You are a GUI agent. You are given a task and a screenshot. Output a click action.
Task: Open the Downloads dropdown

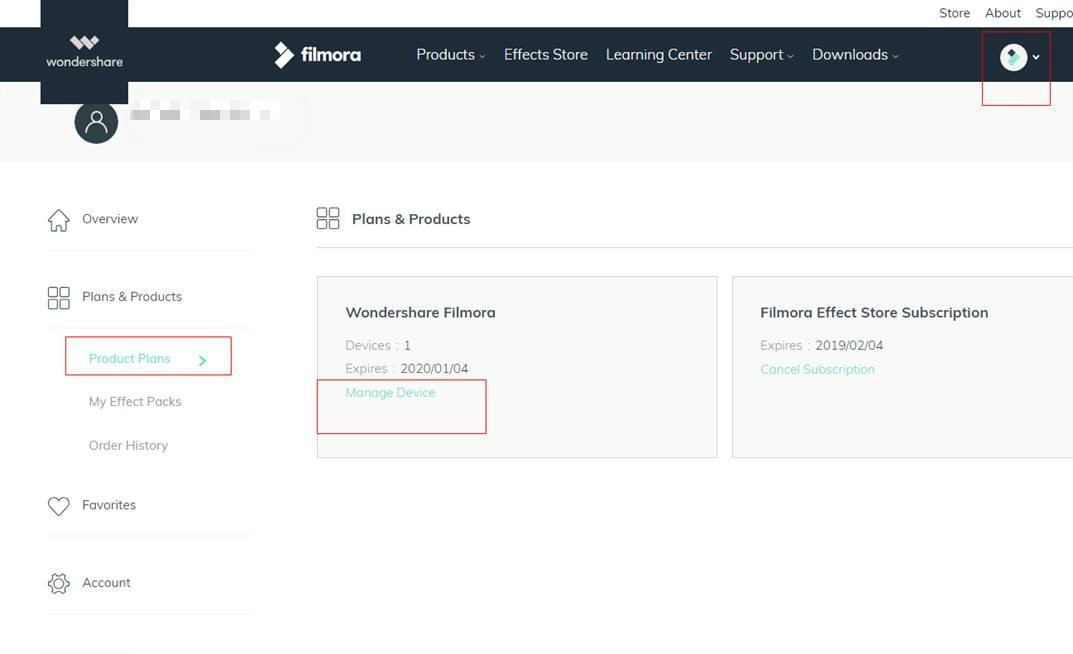tap(854, 54)
